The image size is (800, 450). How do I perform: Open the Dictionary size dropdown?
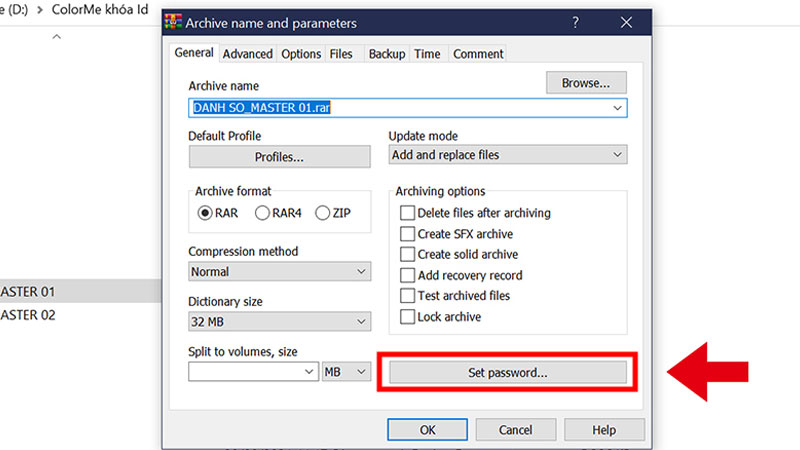(x=279, y=322)
